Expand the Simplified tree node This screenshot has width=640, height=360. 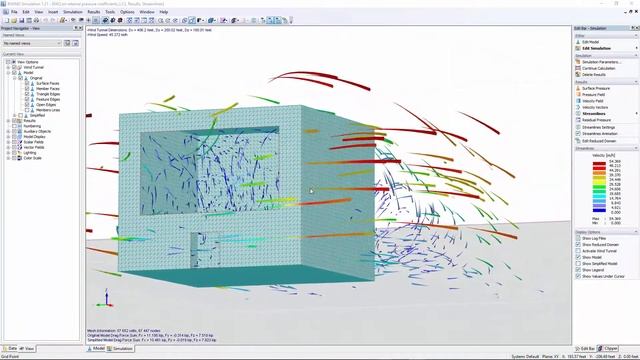click(15, 116)
